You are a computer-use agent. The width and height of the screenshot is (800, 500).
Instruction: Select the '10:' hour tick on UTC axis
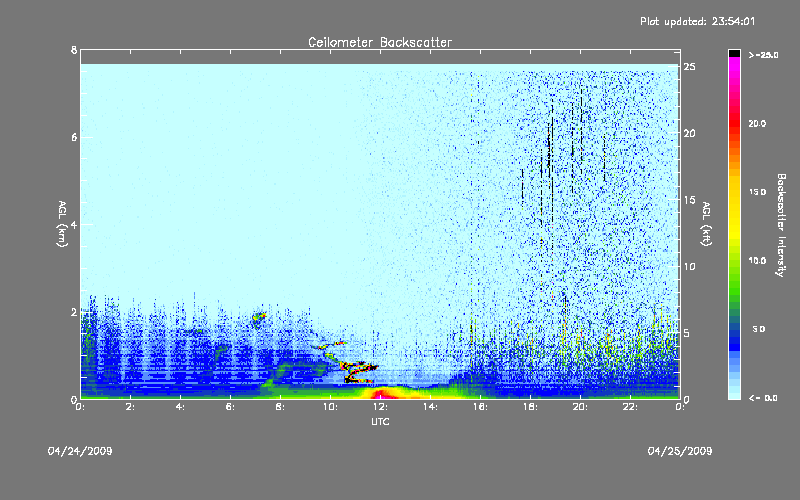(330, 407)
